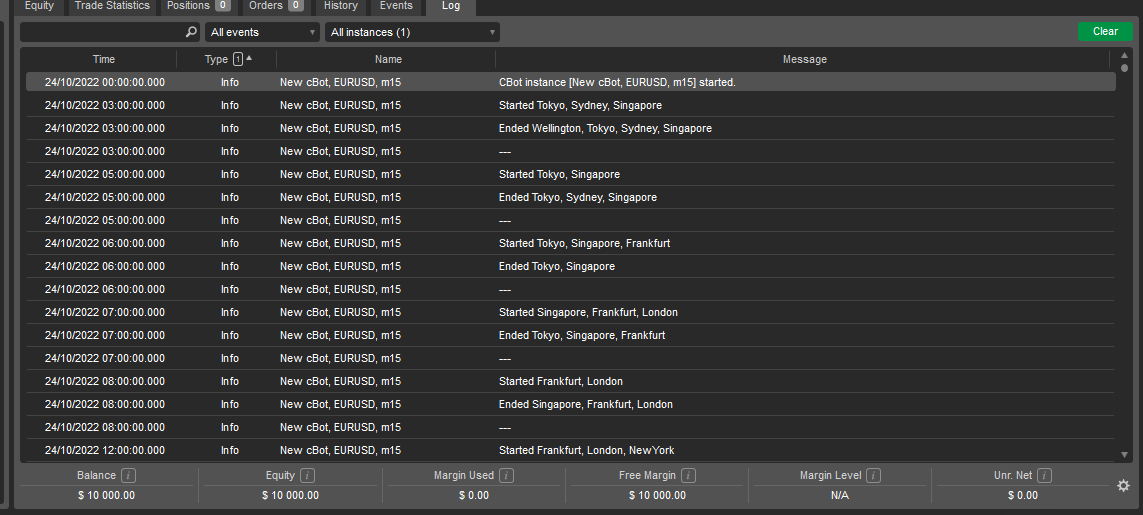Open the History tab
The width and height of the screenshot is (1143, 515).
341,6
